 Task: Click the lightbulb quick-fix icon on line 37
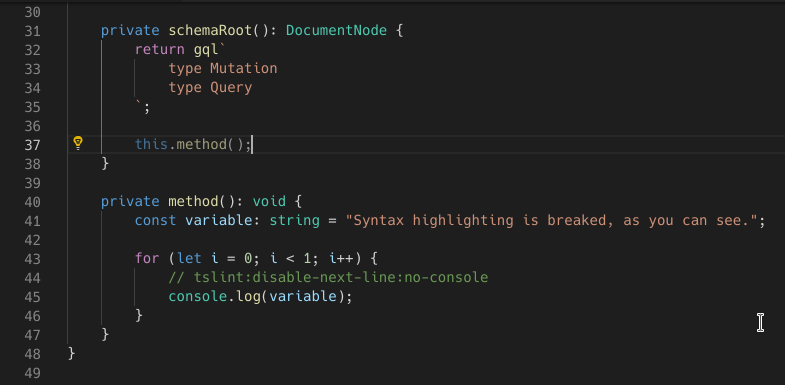pyautogui.click(x=78, y=143)
